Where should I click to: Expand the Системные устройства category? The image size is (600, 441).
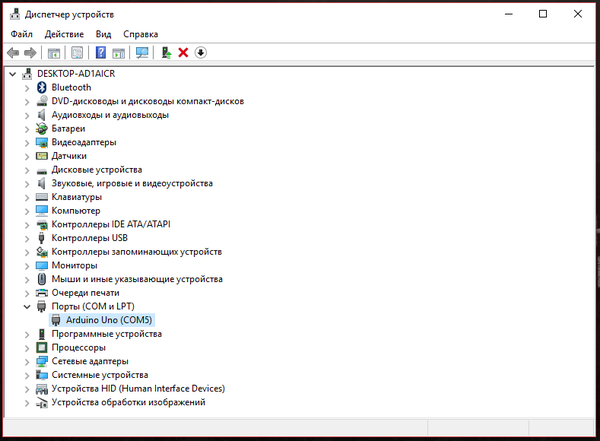point(27,375)
